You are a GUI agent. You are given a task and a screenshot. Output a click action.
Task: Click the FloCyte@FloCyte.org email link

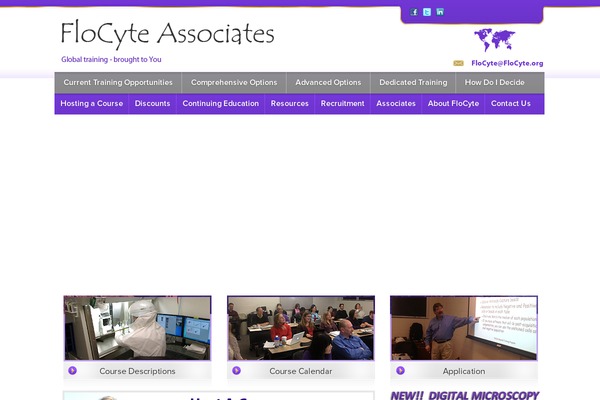point(507,63)
